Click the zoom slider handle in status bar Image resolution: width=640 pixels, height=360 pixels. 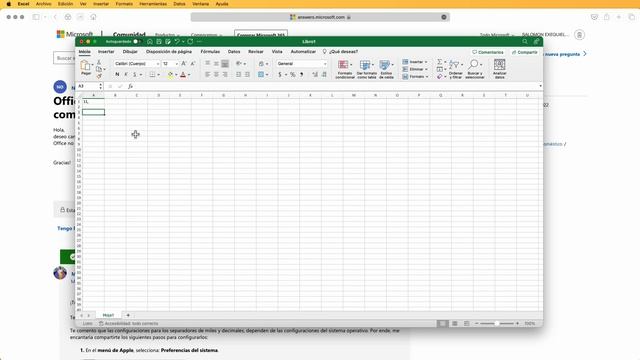pos(496,323)
